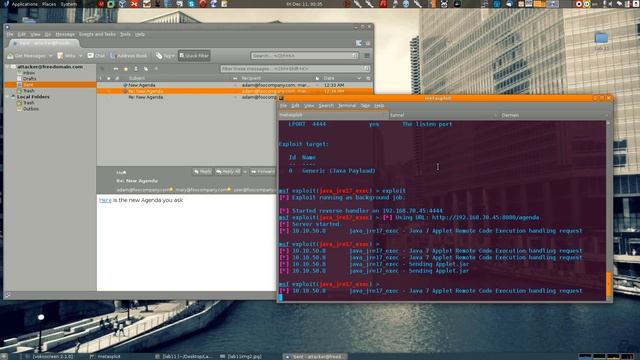The image size is (640, 360).
Task: Click Get Messages in Thunderbird toolbar
Action: point(27,56)
